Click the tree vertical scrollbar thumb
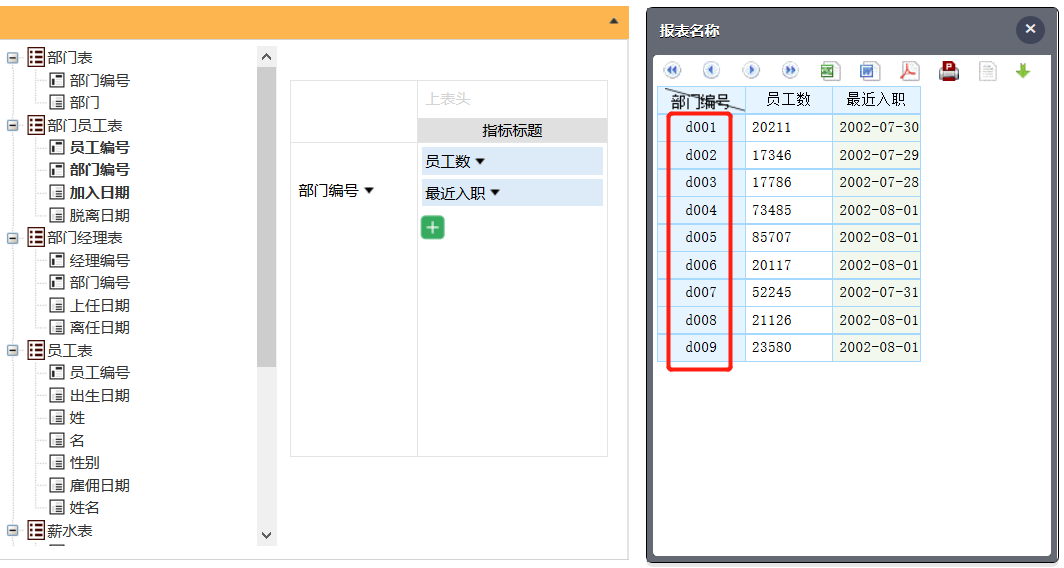This screenshot has width=1064, height=568. pos(267,217)
